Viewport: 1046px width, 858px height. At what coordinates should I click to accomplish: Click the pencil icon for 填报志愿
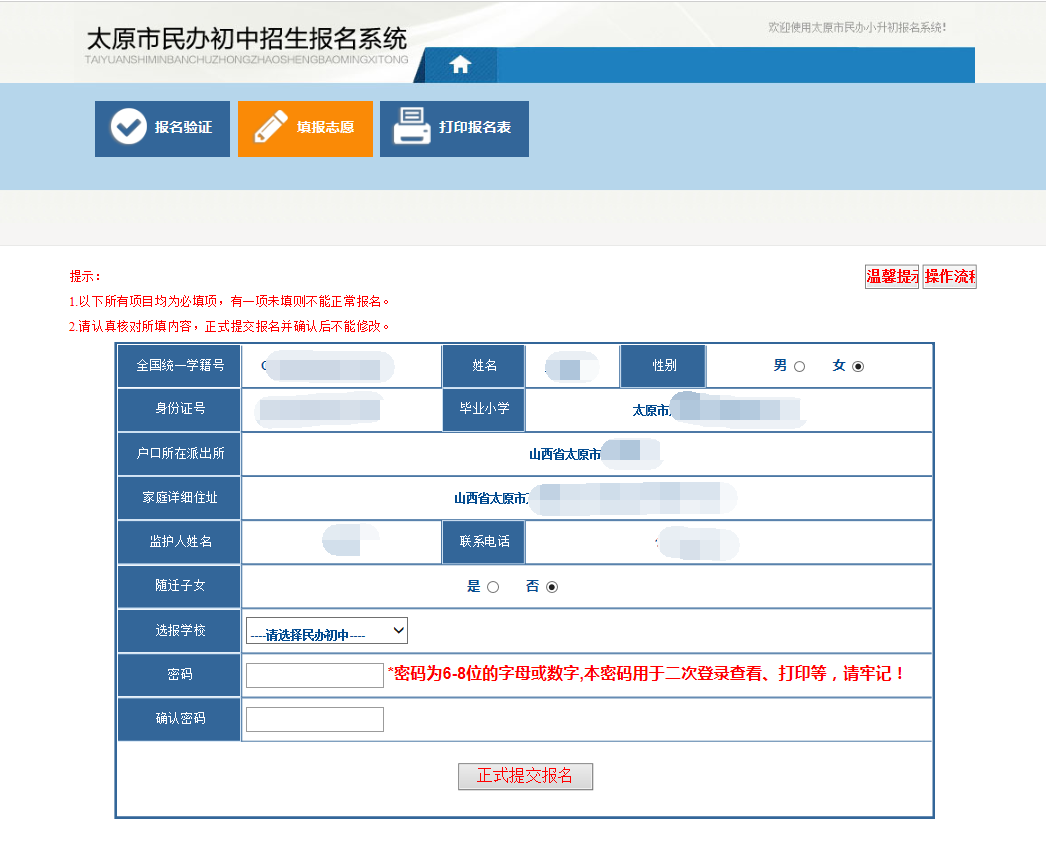[270, 128]
